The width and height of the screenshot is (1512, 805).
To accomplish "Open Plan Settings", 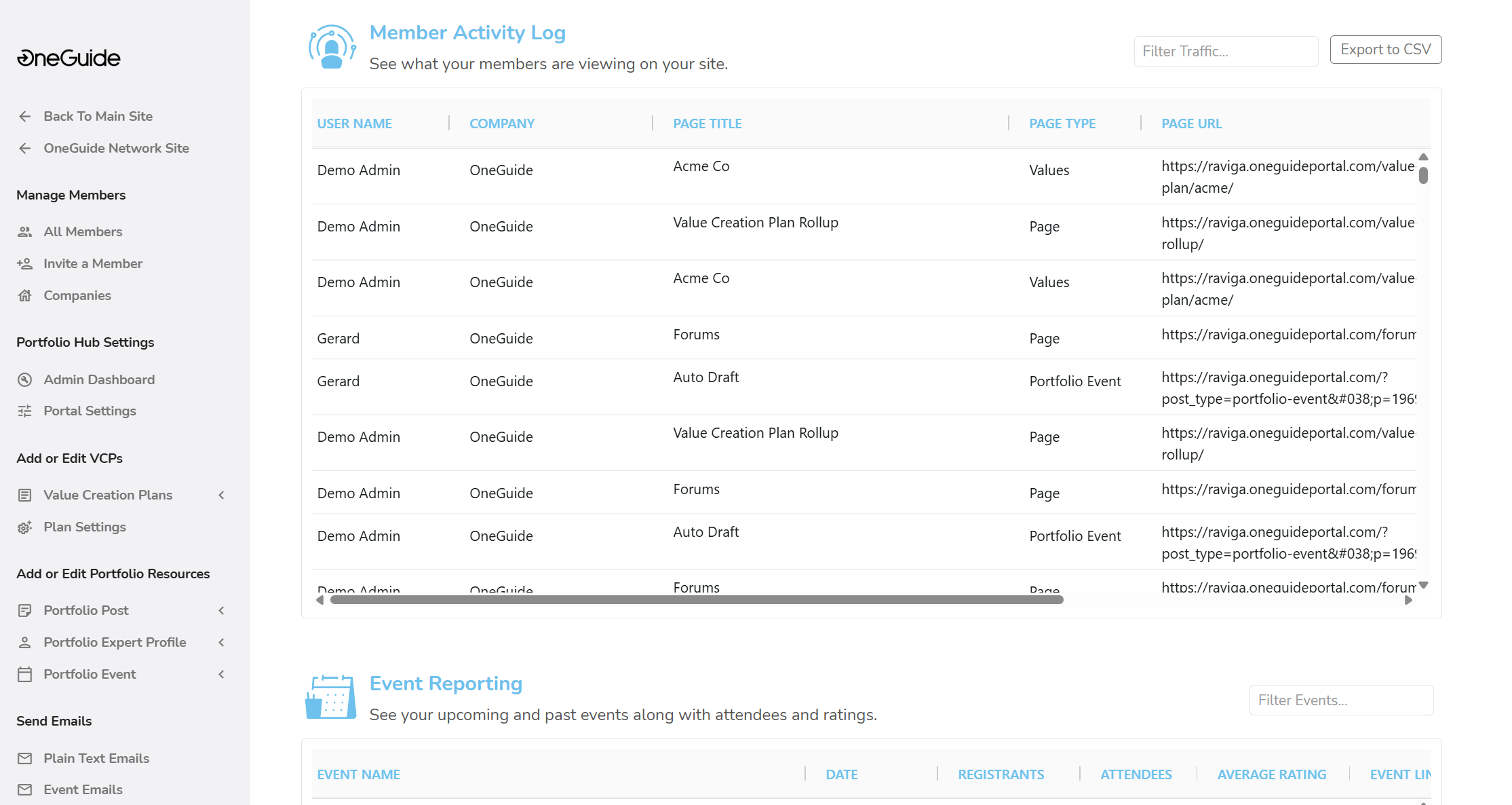I will [x=85, y=527].
